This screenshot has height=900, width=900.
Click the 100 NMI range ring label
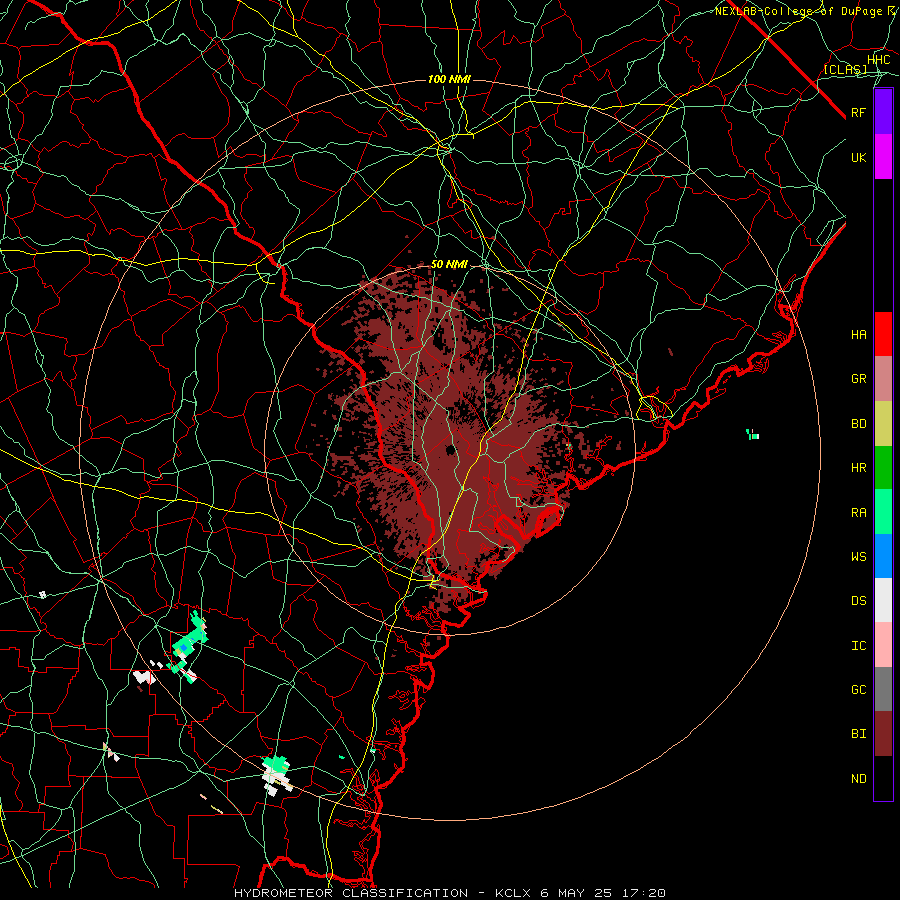tap(449, 79)
